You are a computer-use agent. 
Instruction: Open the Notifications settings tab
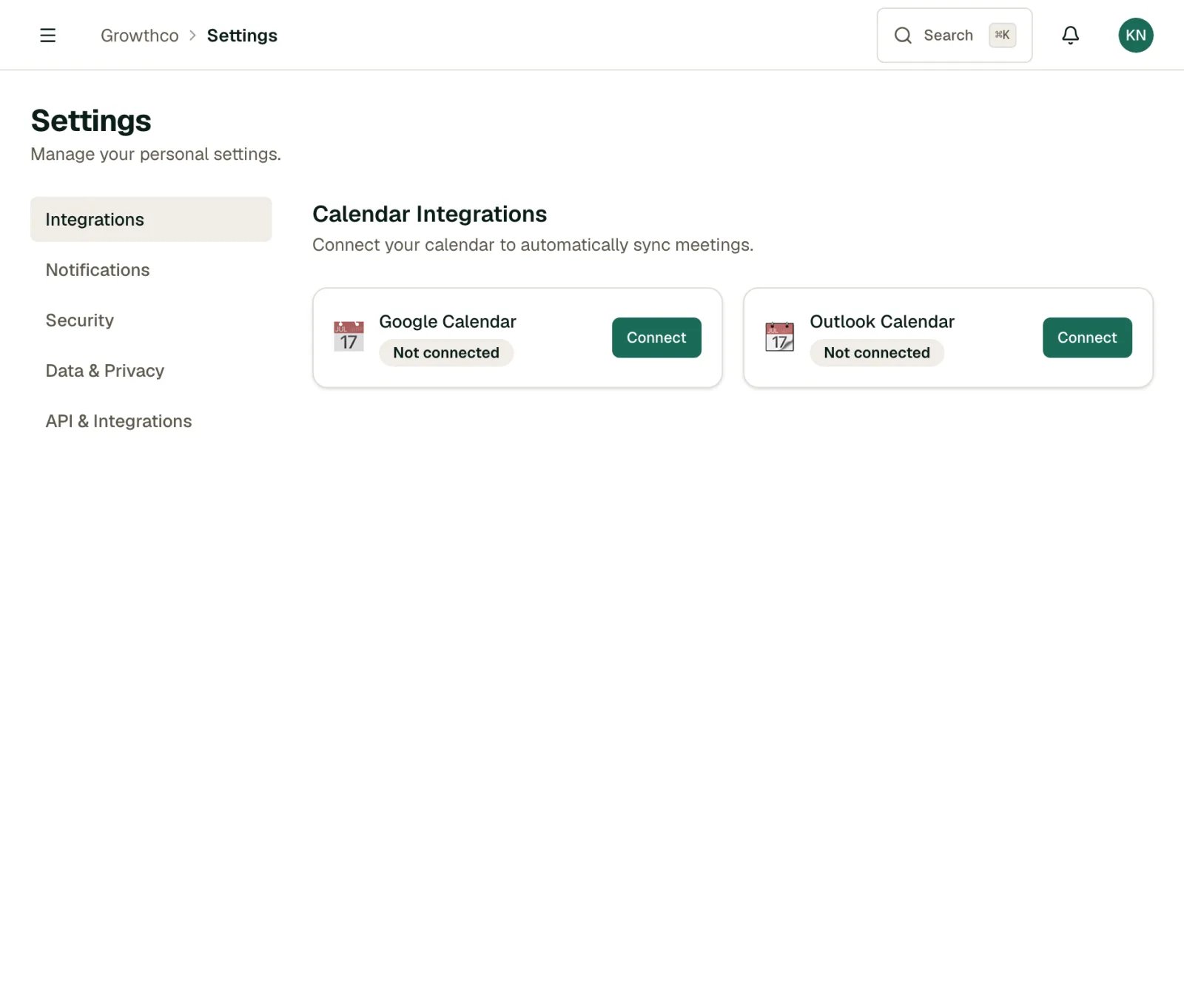[151, 269]
